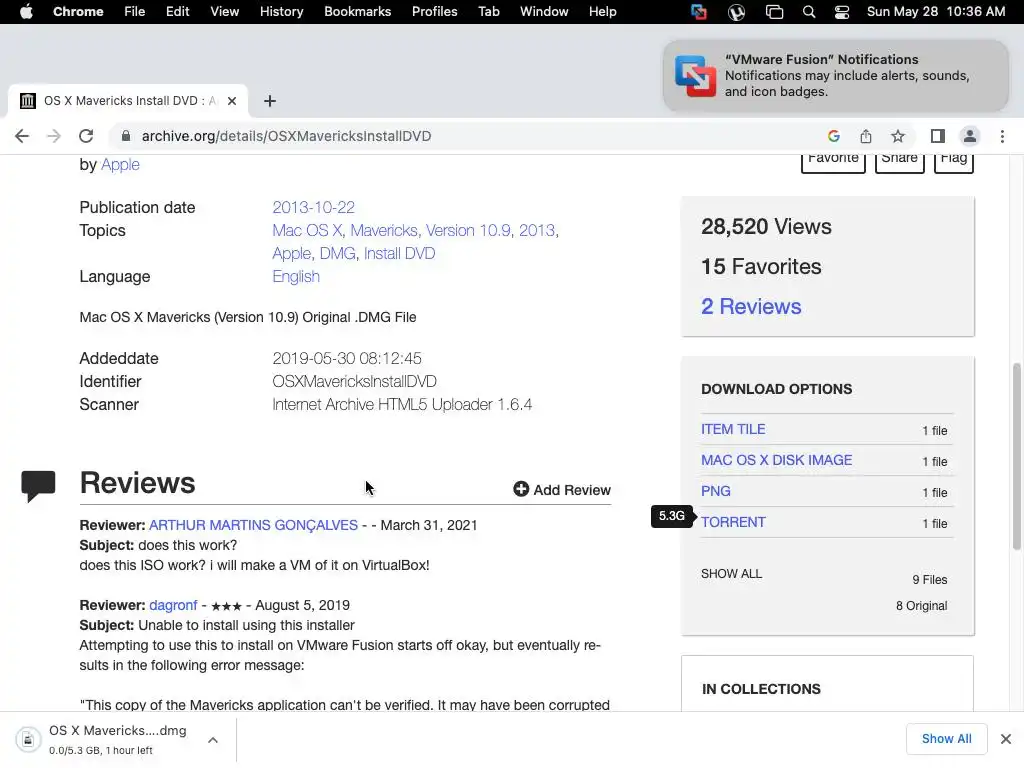Image resolution: width=1024 pixels, height=768 pixels.
Task: Open the DMG topic link
Action: tap(337, 253)
